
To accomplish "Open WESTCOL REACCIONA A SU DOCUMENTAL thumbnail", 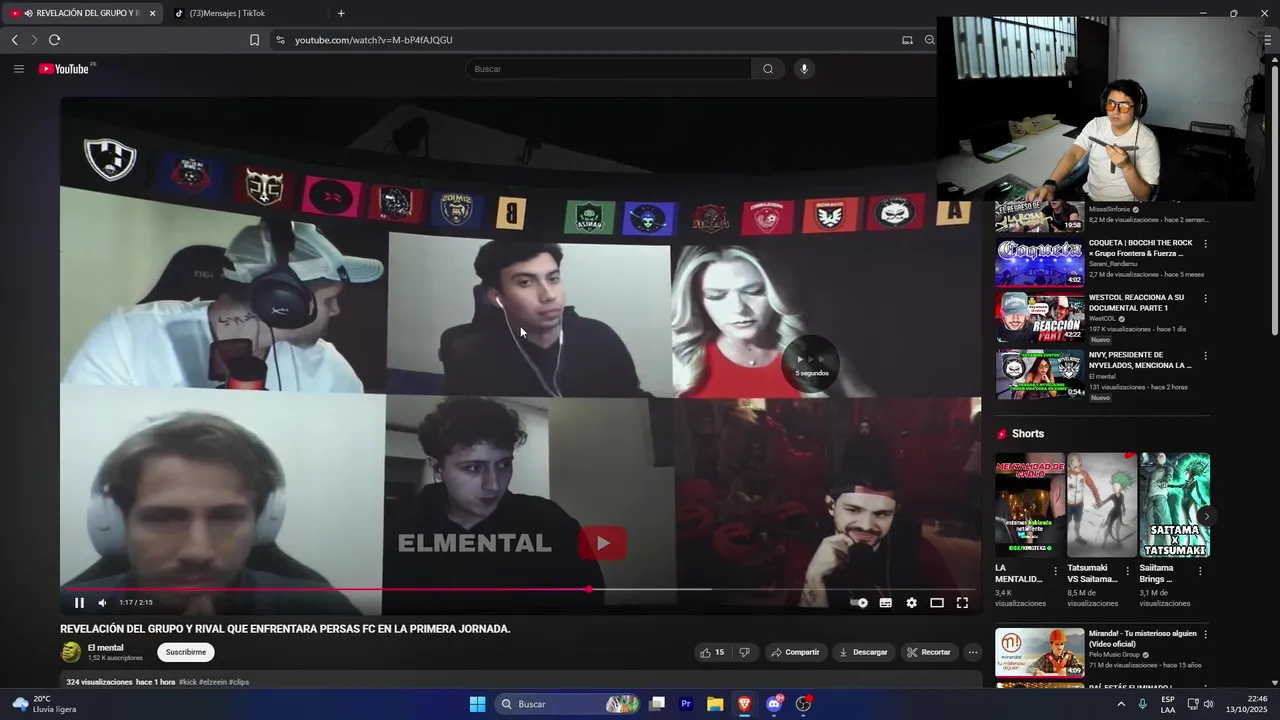I will click(x=1039, y=318).
